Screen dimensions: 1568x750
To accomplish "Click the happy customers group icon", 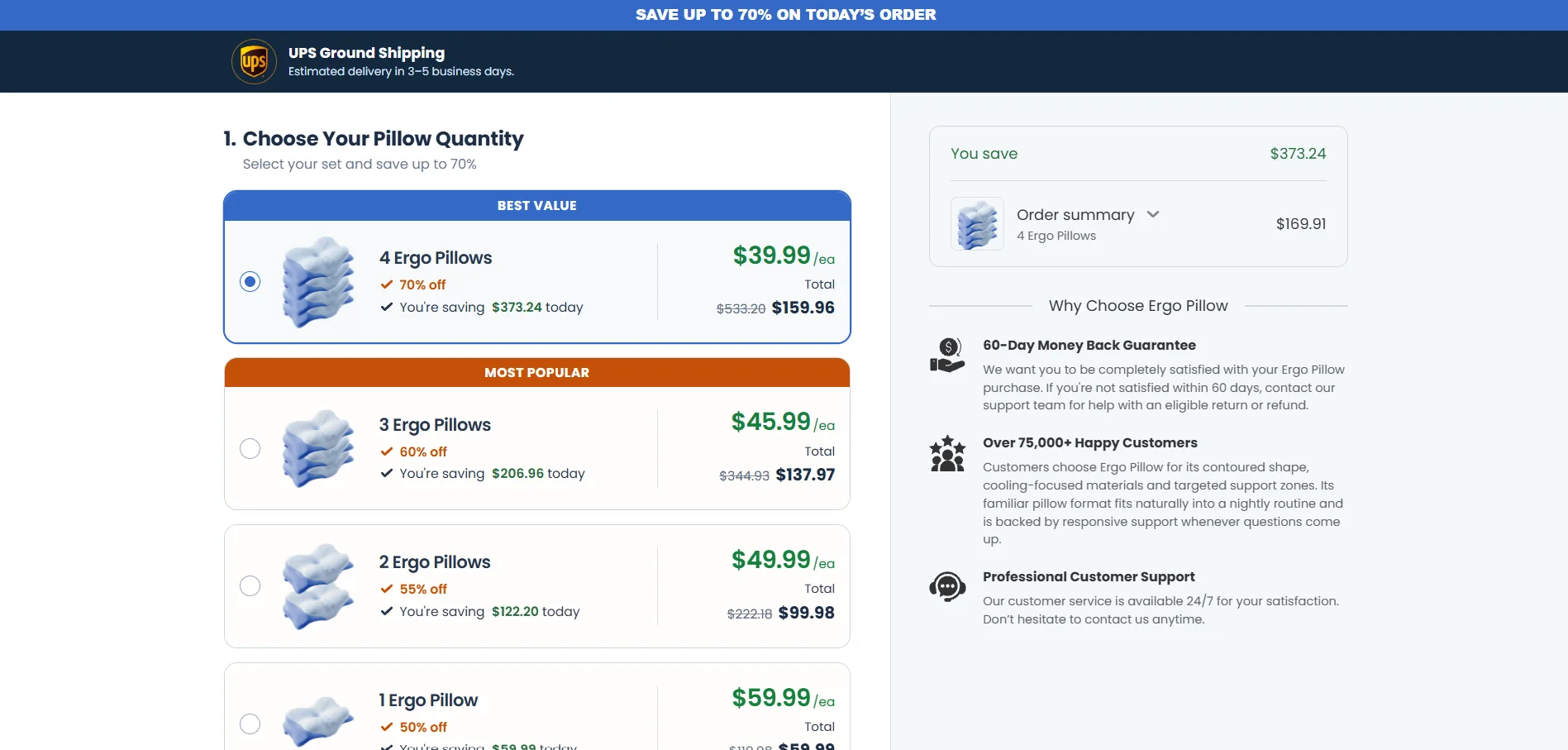I will pos(947,453).
